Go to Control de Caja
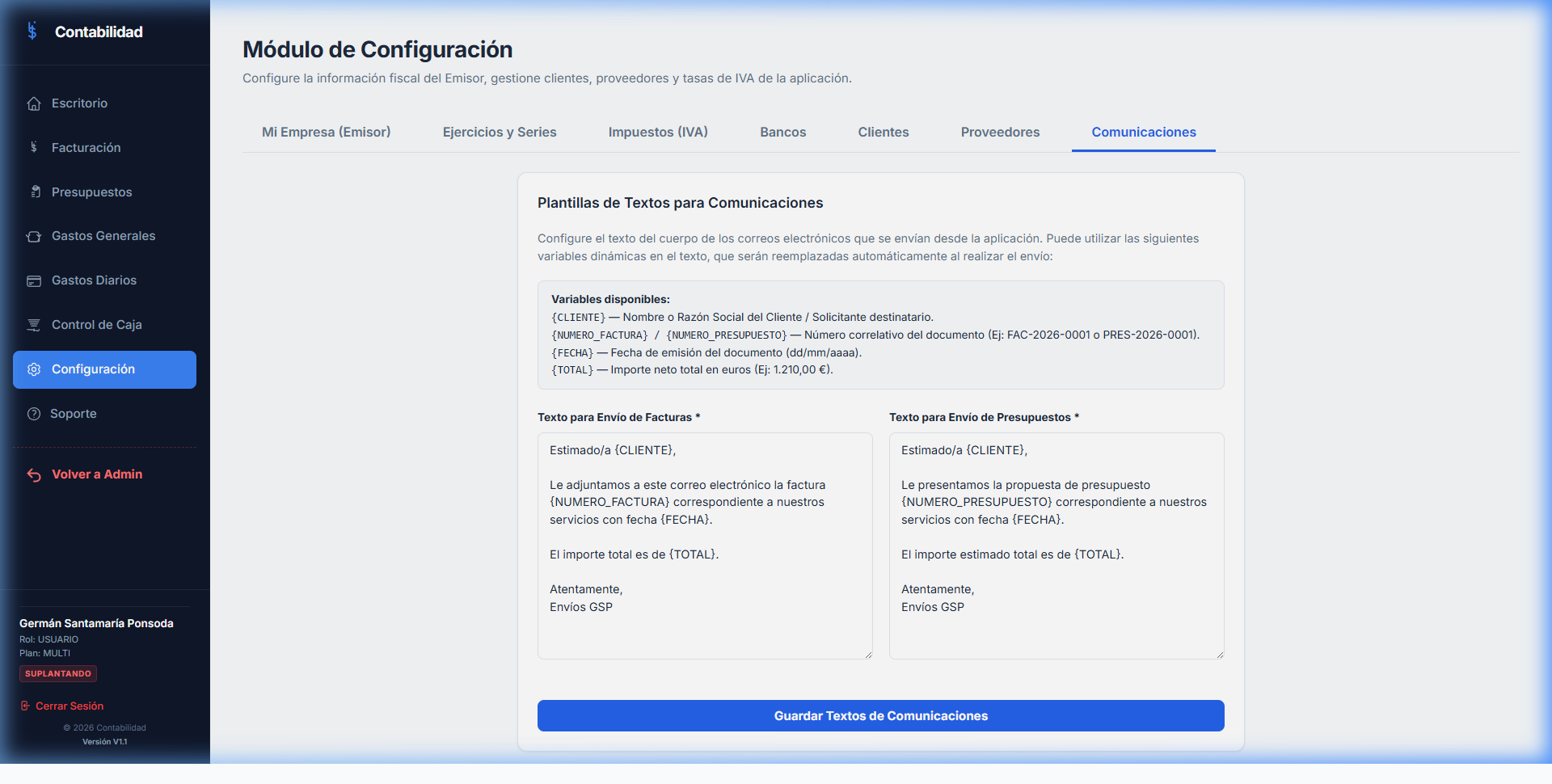 pos(104,325)
